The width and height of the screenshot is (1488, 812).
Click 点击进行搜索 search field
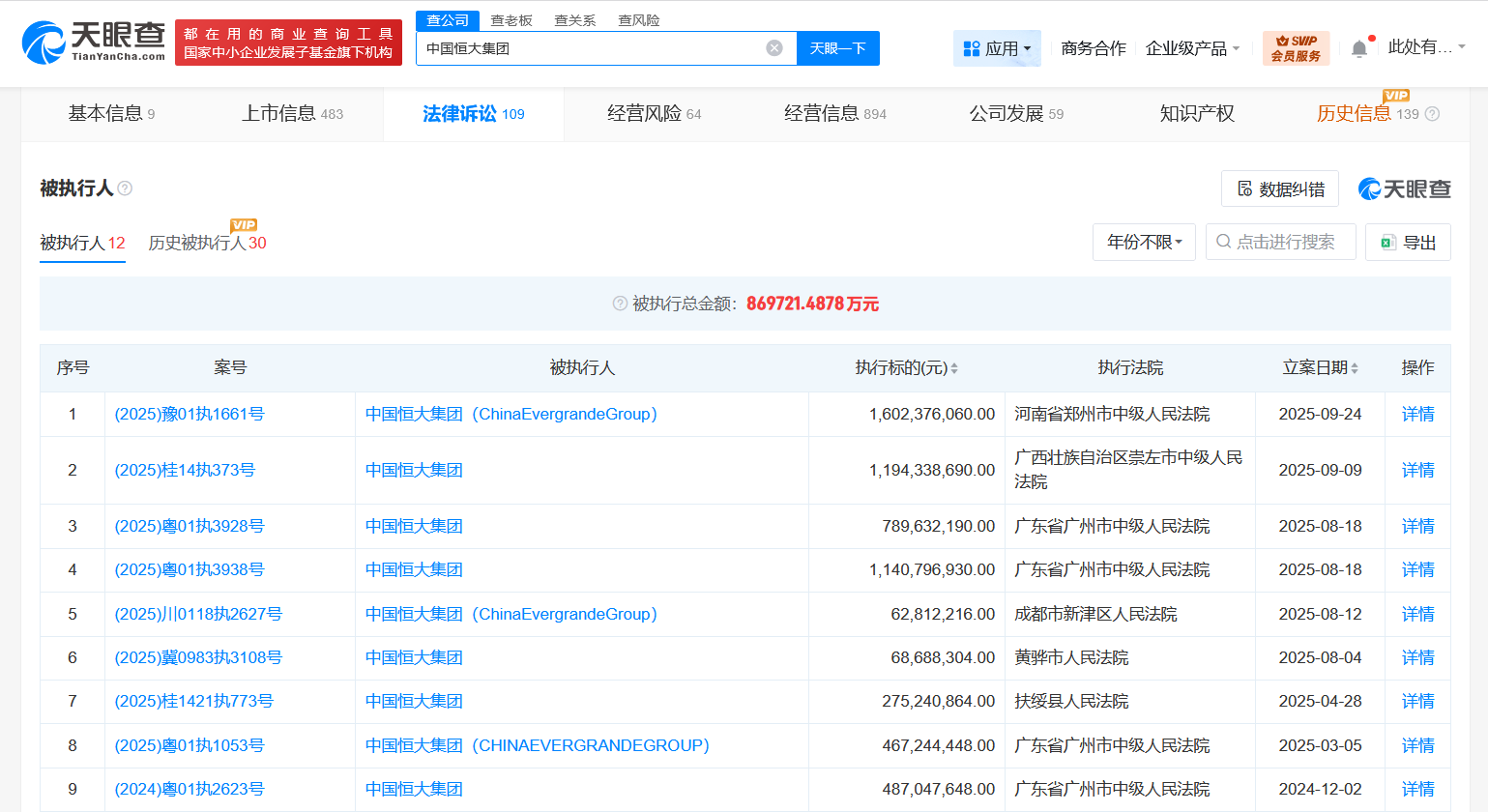point(1280,242)
